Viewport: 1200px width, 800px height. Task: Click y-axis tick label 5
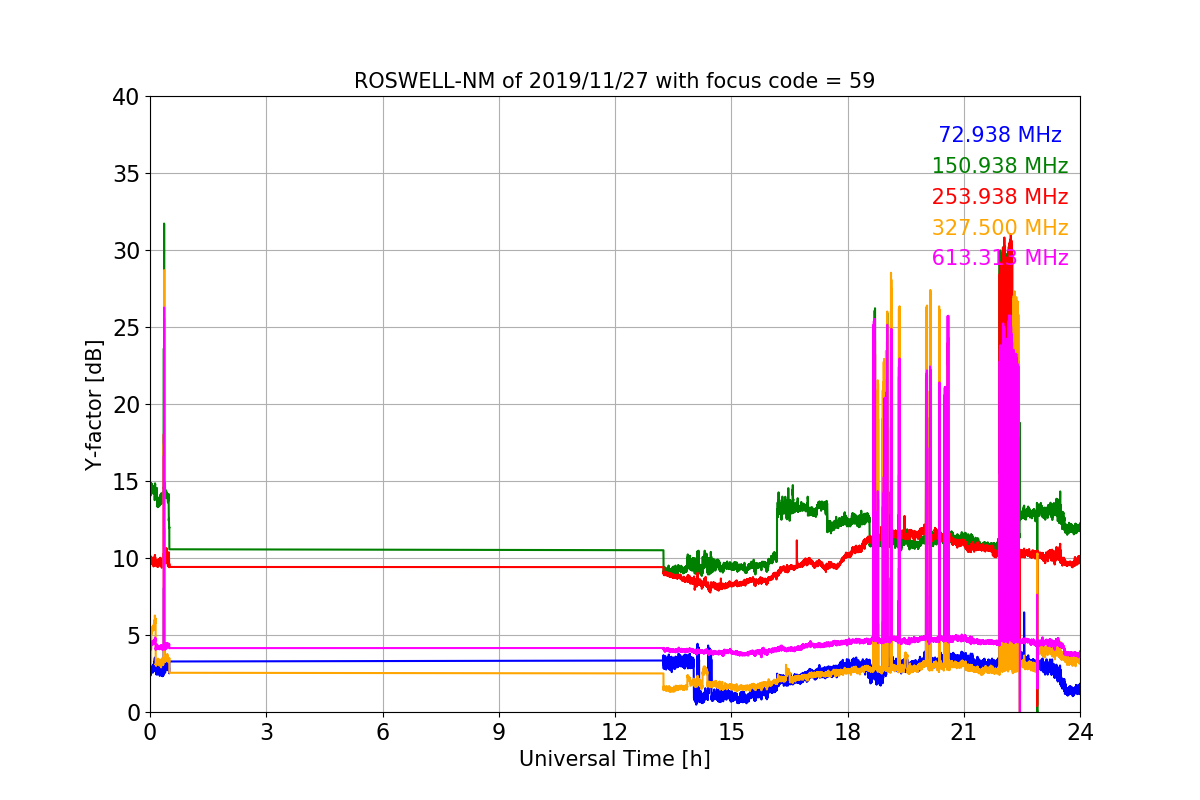(x=132, y=636)
